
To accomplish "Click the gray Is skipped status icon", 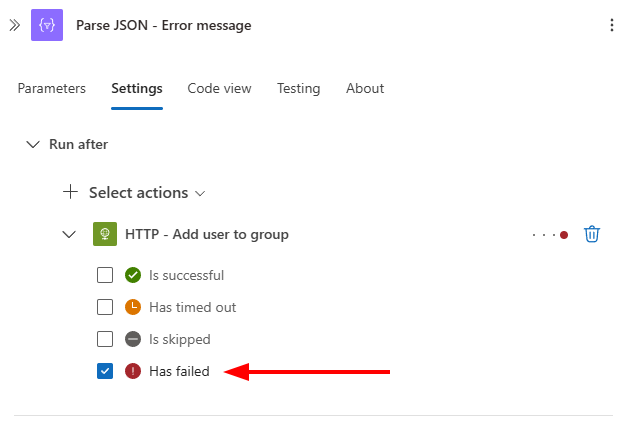I will tap(133, 339).
